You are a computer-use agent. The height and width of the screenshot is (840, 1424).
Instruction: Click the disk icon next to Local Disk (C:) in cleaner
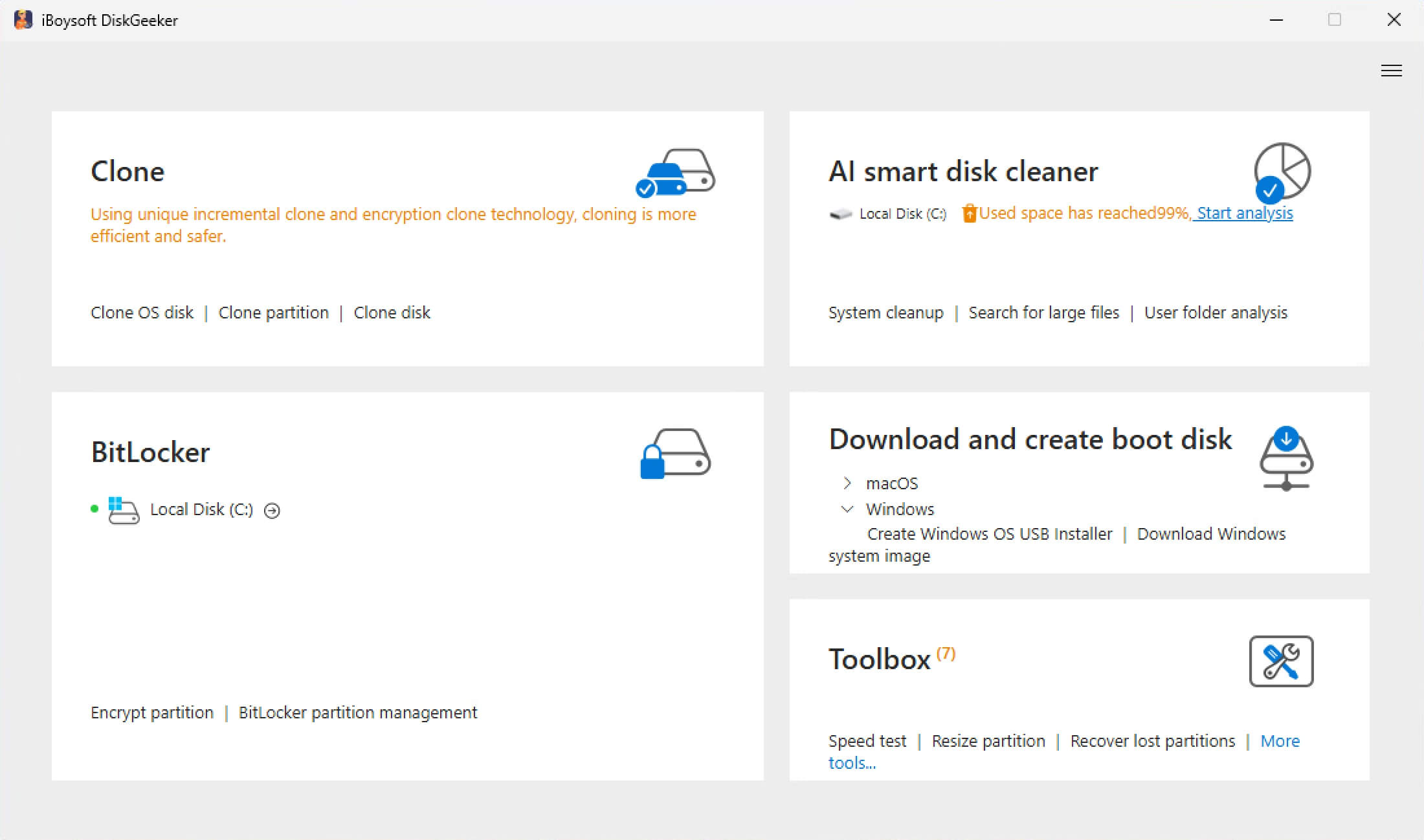tap(840, 214)
